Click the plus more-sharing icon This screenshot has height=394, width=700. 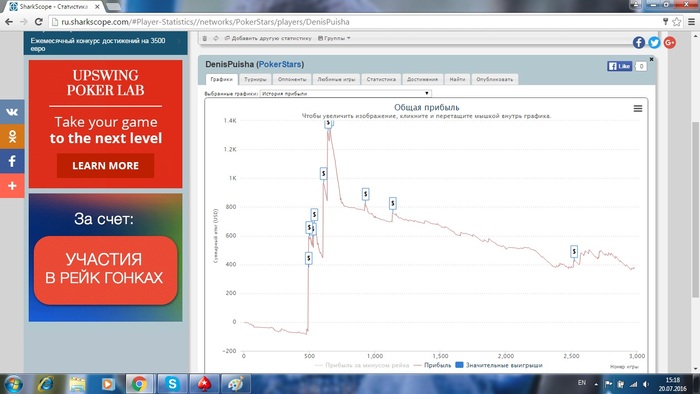pyautogui.click(x=12, y=185)
